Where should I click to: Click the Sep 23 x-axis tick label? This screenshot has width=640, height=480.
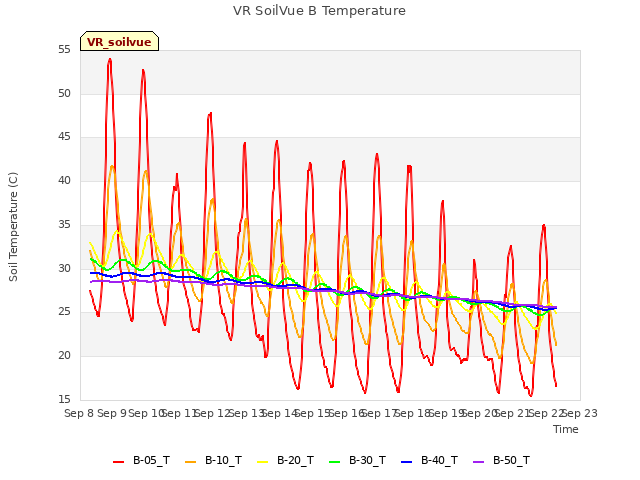click(580, 413)
